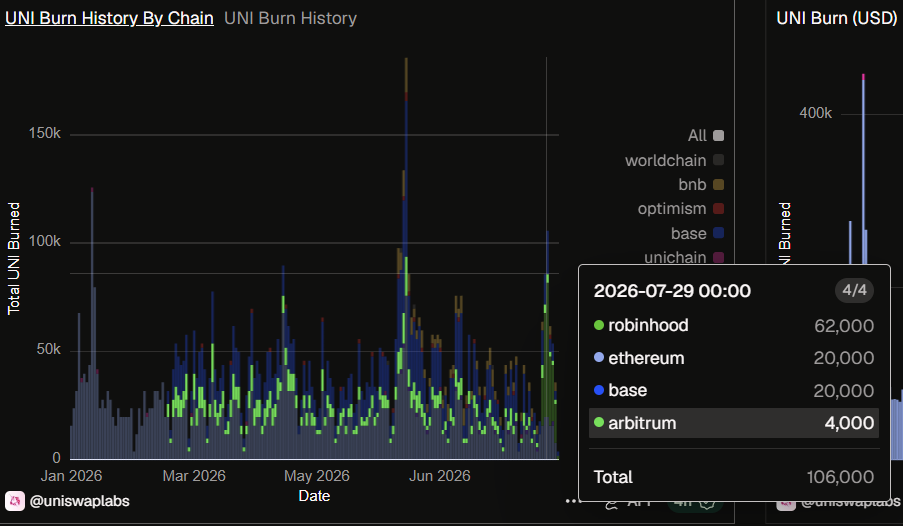
Task: Click the 150k y-axis label
Action: pyautogui.click(x=45, y=134)
